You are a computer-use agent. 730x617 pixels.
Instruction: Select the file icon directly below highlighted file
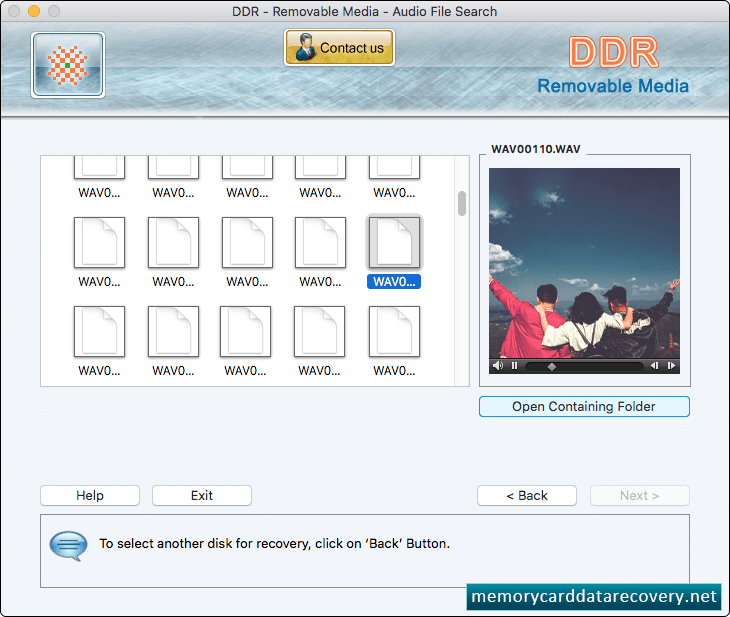(x=394, y=332)
